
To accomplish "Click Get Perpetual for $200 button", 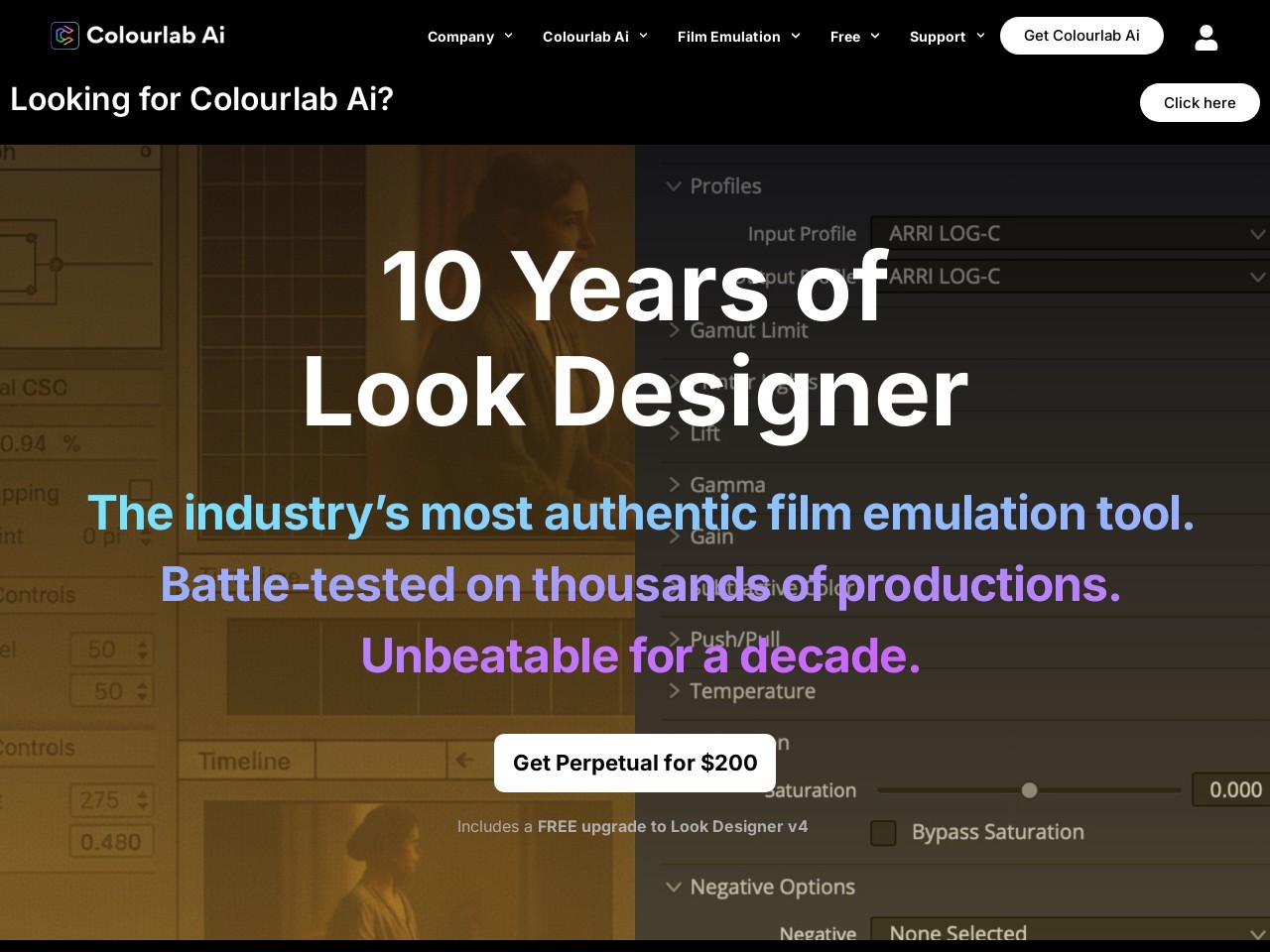I will [x=635, y=763].
